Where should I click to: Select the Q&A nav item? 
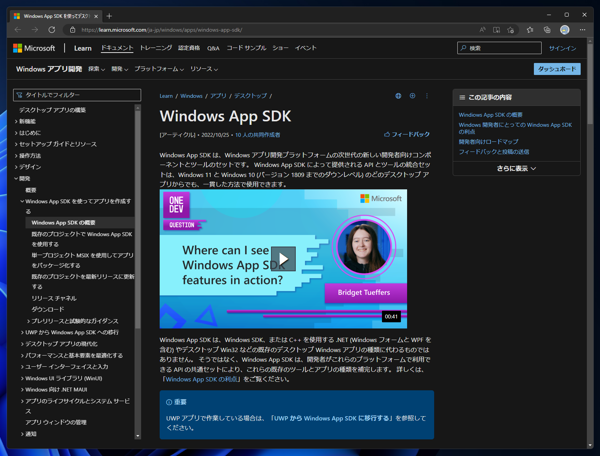coord(213,48)
